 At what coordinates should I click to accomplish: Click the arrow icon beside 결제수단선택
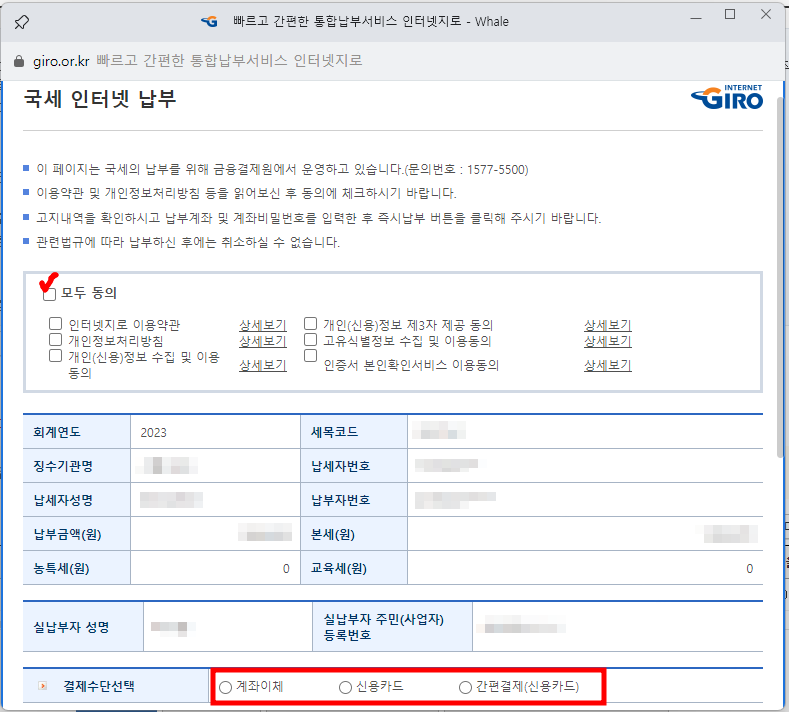click(43, 686)
